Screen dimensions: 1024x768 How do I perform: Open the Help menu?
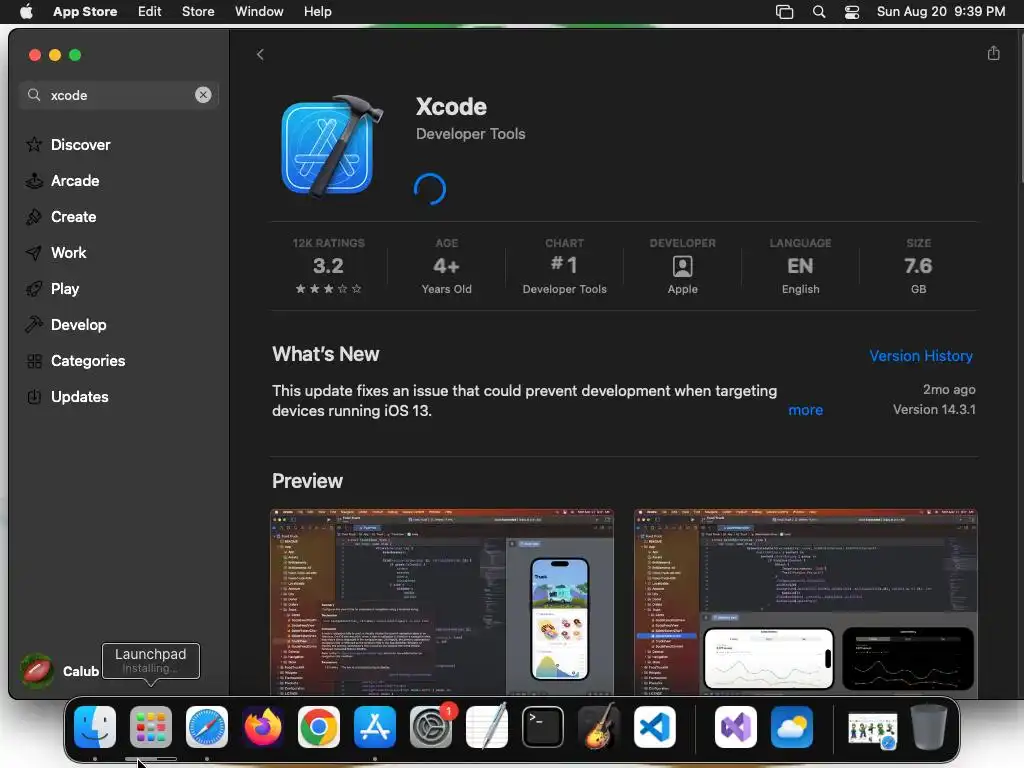[317, 11]
